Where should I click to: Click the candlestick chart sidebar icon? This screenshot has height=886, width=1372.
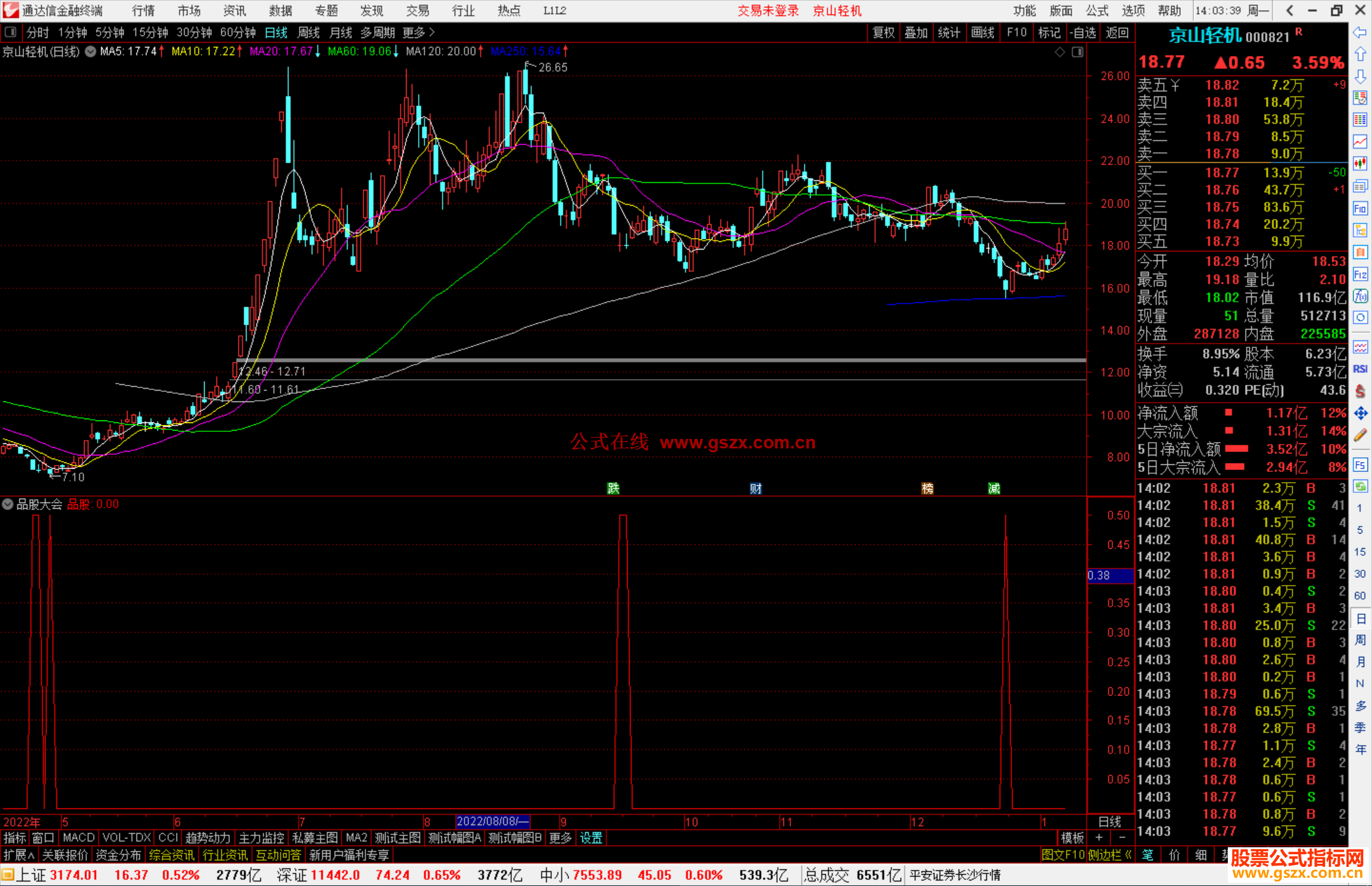tap(1360, 163)
